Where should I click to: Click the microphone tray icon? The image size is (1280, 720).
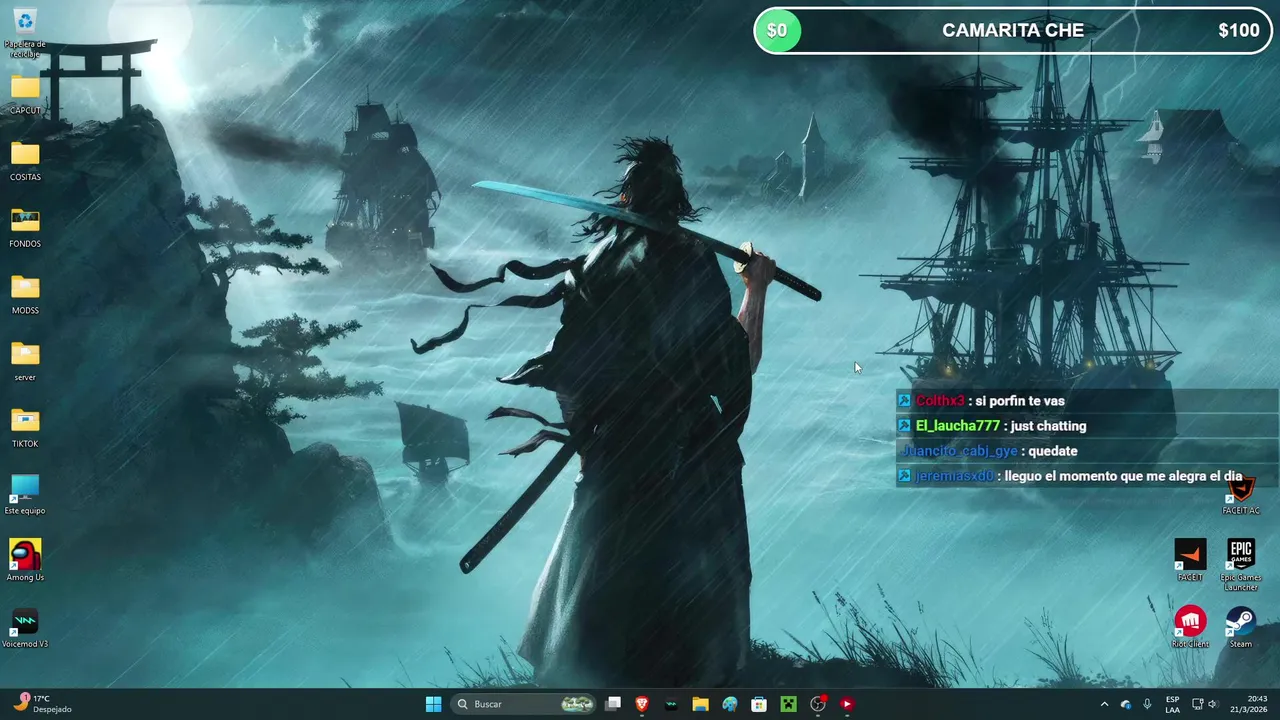[1147, 704]
